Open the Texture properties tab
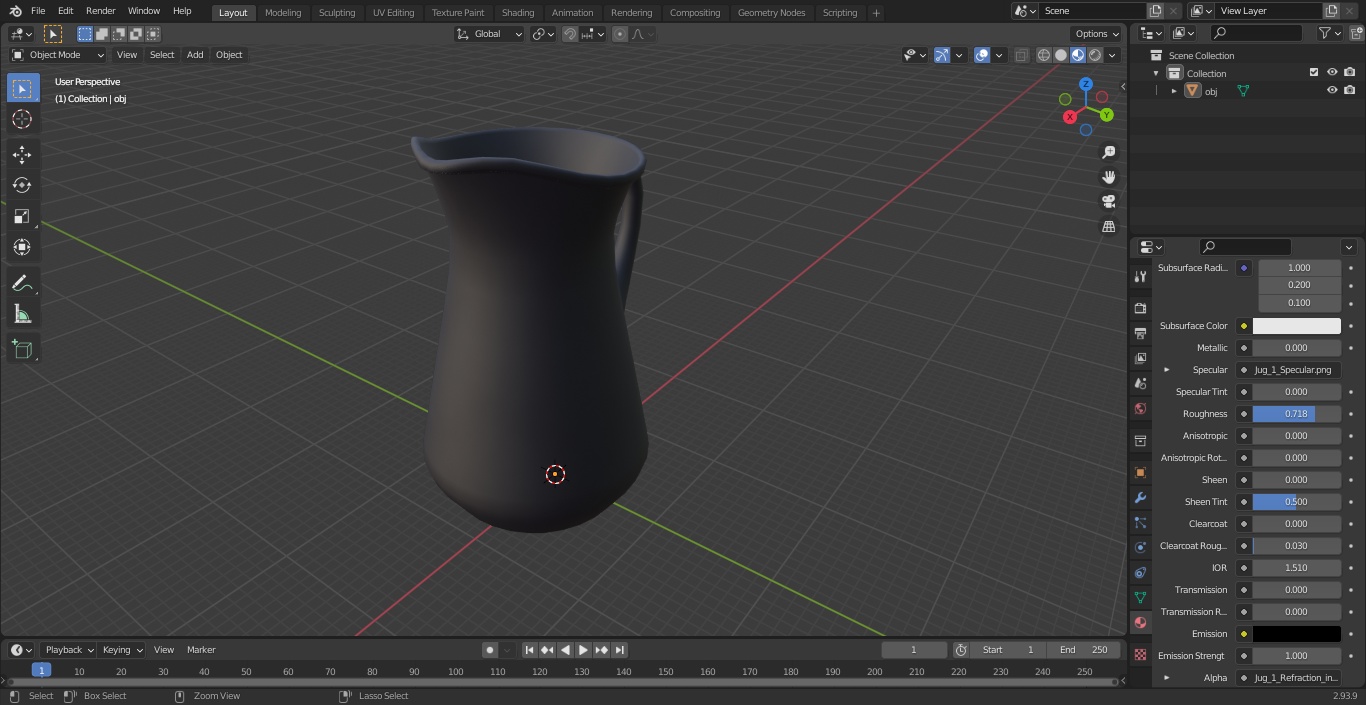1366x705 pixels. (1140, 654)
